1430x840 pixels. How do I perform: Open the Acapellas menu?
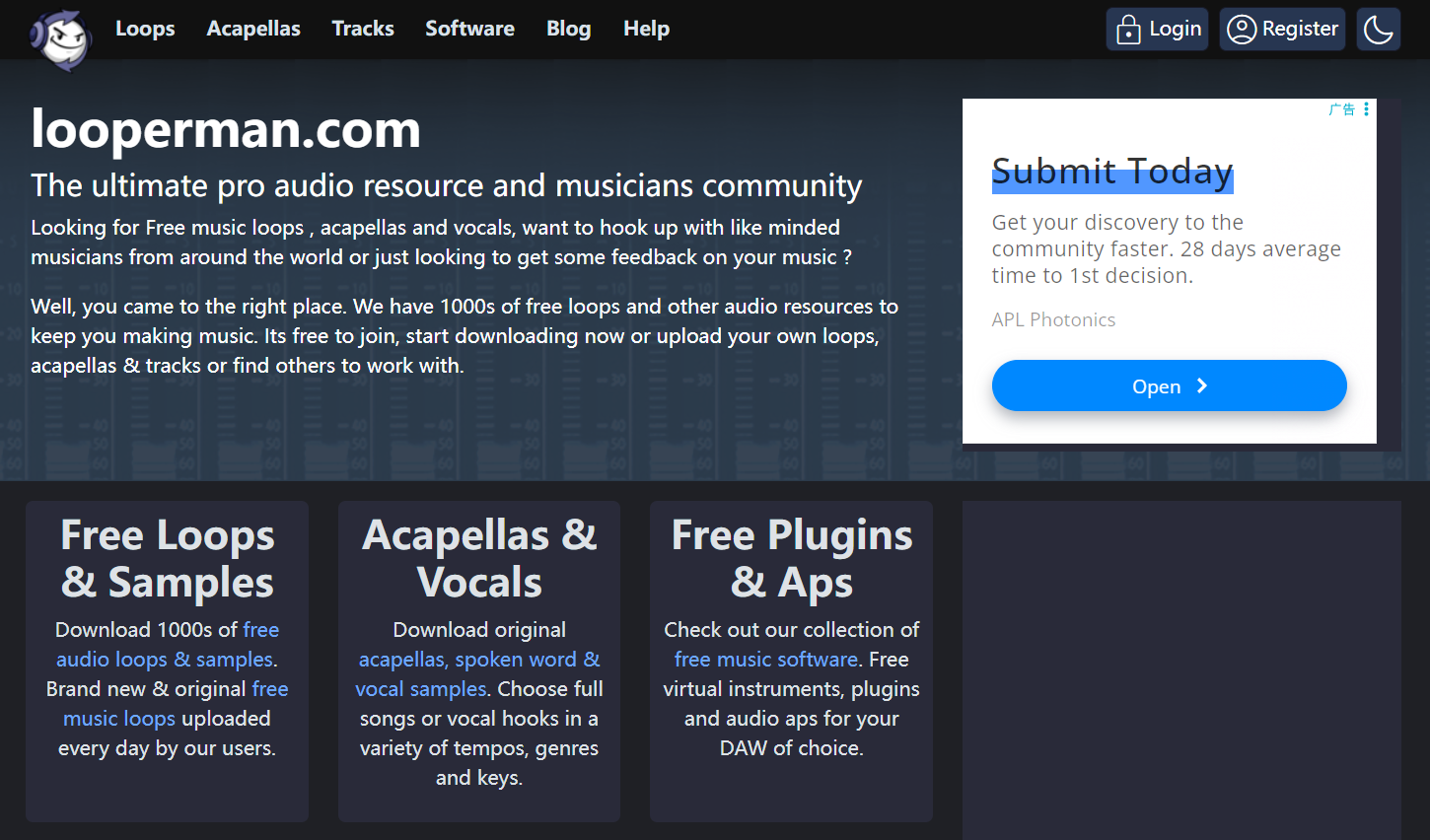click(253, 29)
